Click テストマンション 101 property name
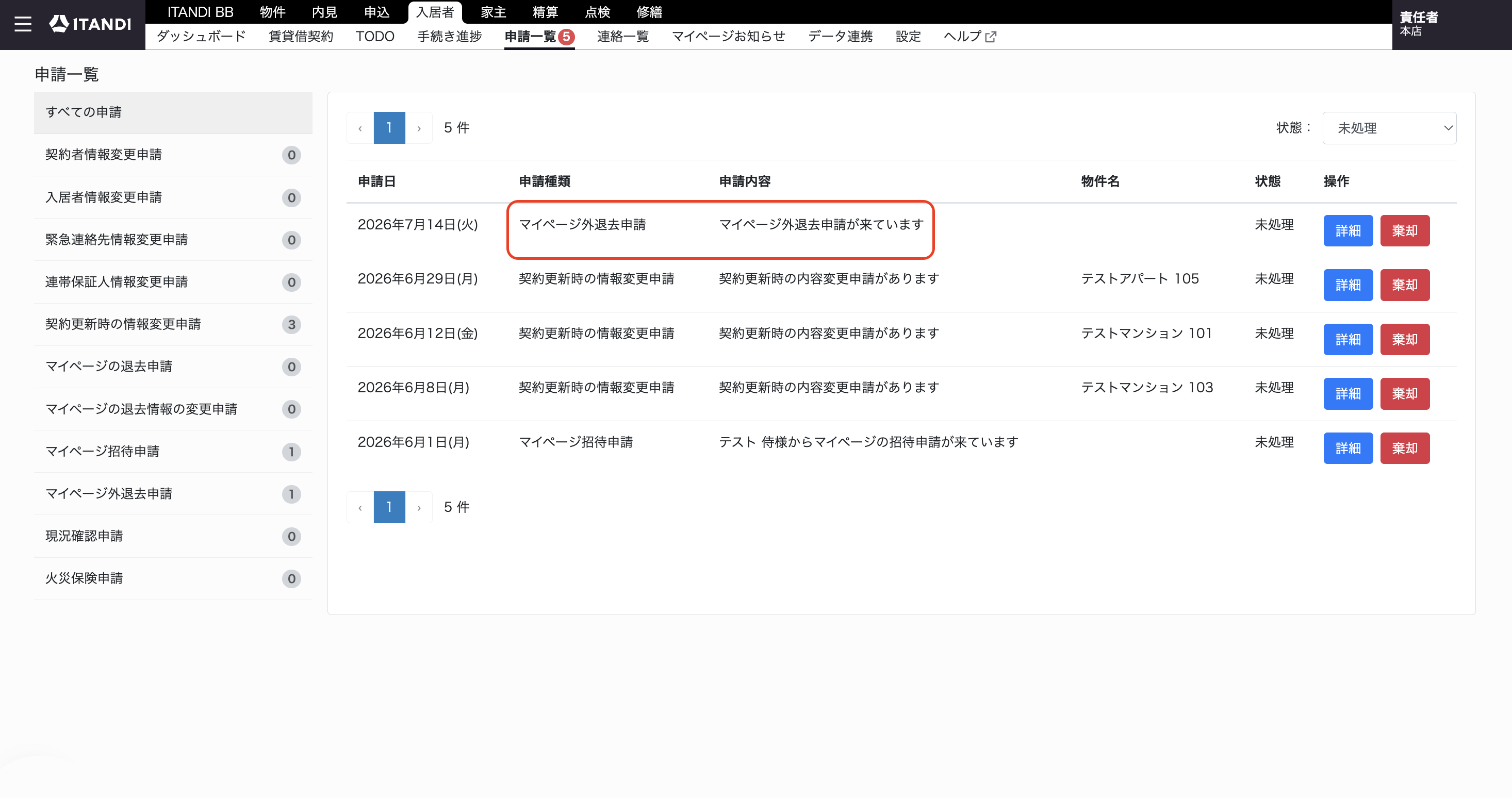The width and height of the screenshot is (1512, 798). 1146,334
